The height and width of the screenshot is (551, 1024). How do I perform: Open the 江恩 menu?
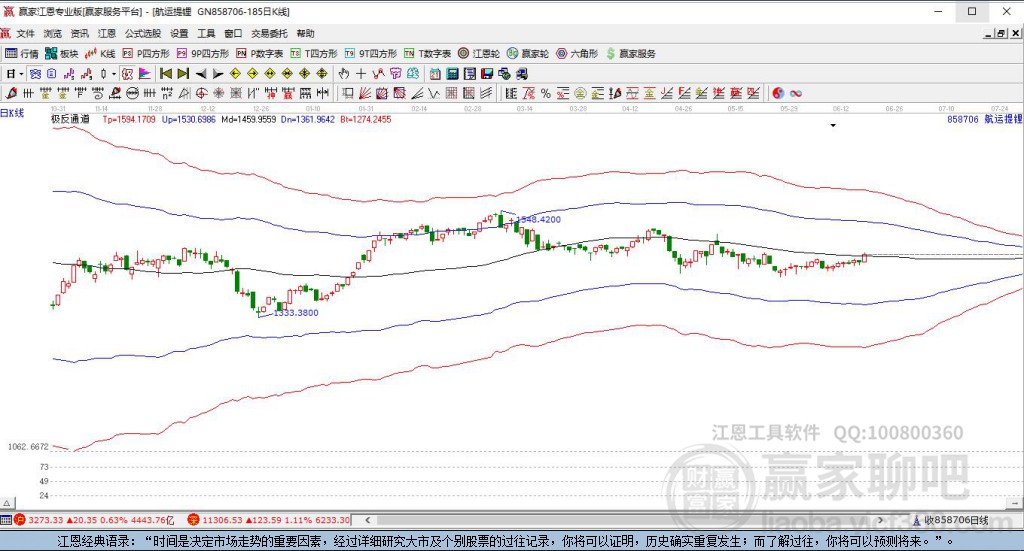(107, 33)
